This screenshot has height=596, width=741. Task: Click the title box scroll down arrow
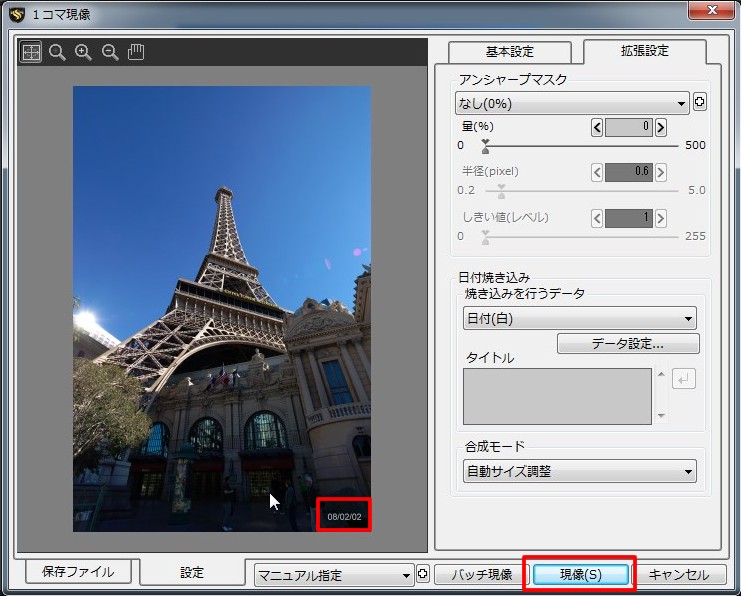coord(662,416)
